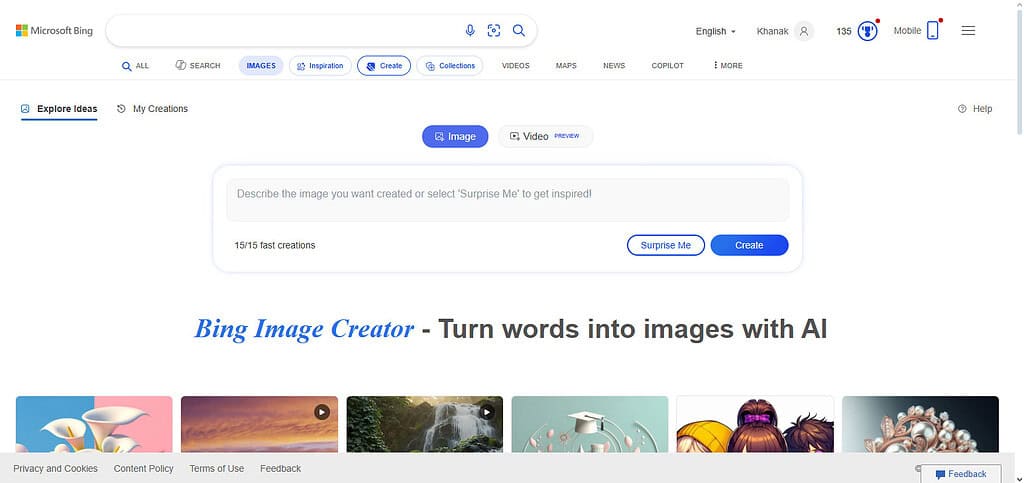Open the COPILOT tab
This screenshot has width=1024, height=483.
(x=667, y=65)
